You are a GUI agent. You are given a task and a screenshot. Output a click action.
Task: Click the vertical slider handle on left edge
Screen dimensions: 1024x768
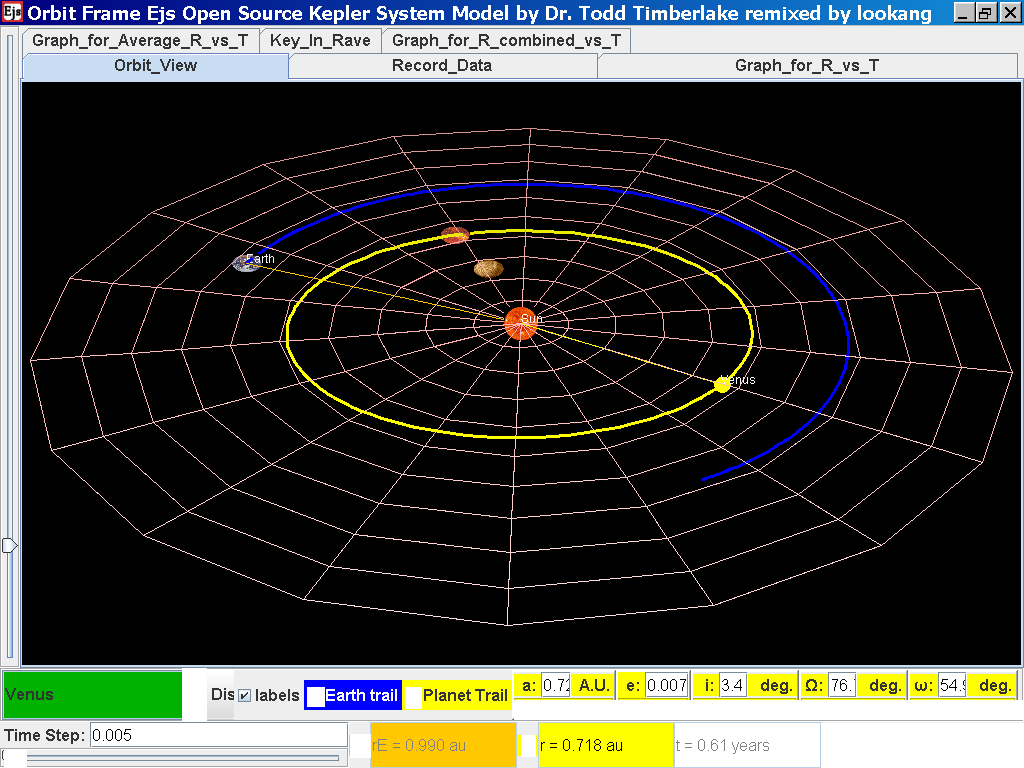tap(9, 545)
